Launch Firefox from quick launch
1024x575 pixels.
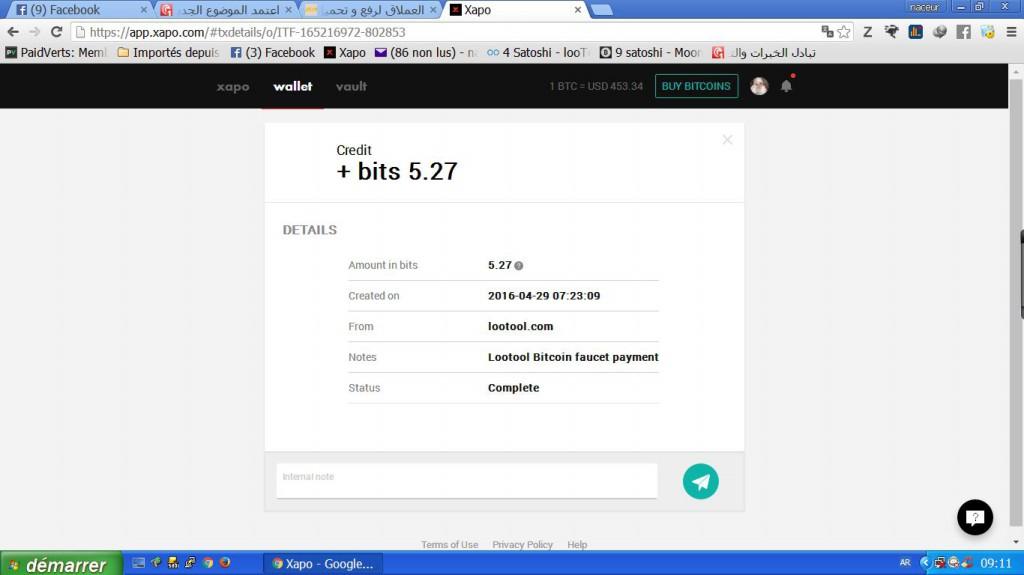click(x=225, y=562)
